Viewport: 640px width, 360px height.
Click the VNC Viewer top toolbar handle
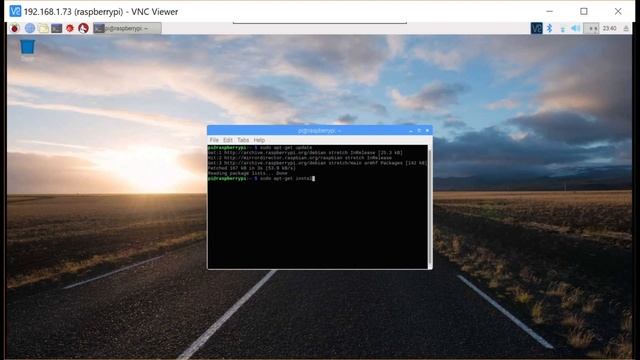click(x=320, y=23)
